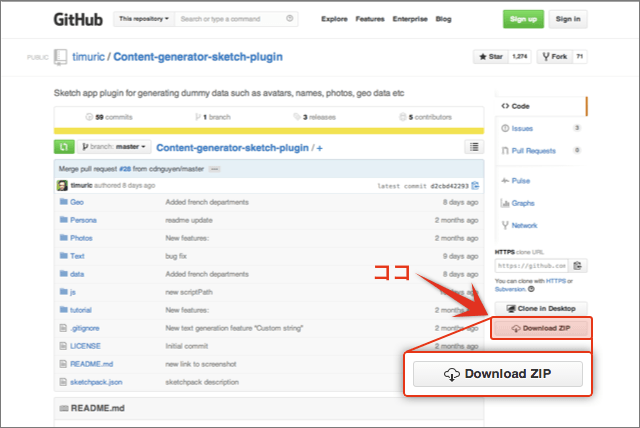Click the Subversion link

[510, 289]
